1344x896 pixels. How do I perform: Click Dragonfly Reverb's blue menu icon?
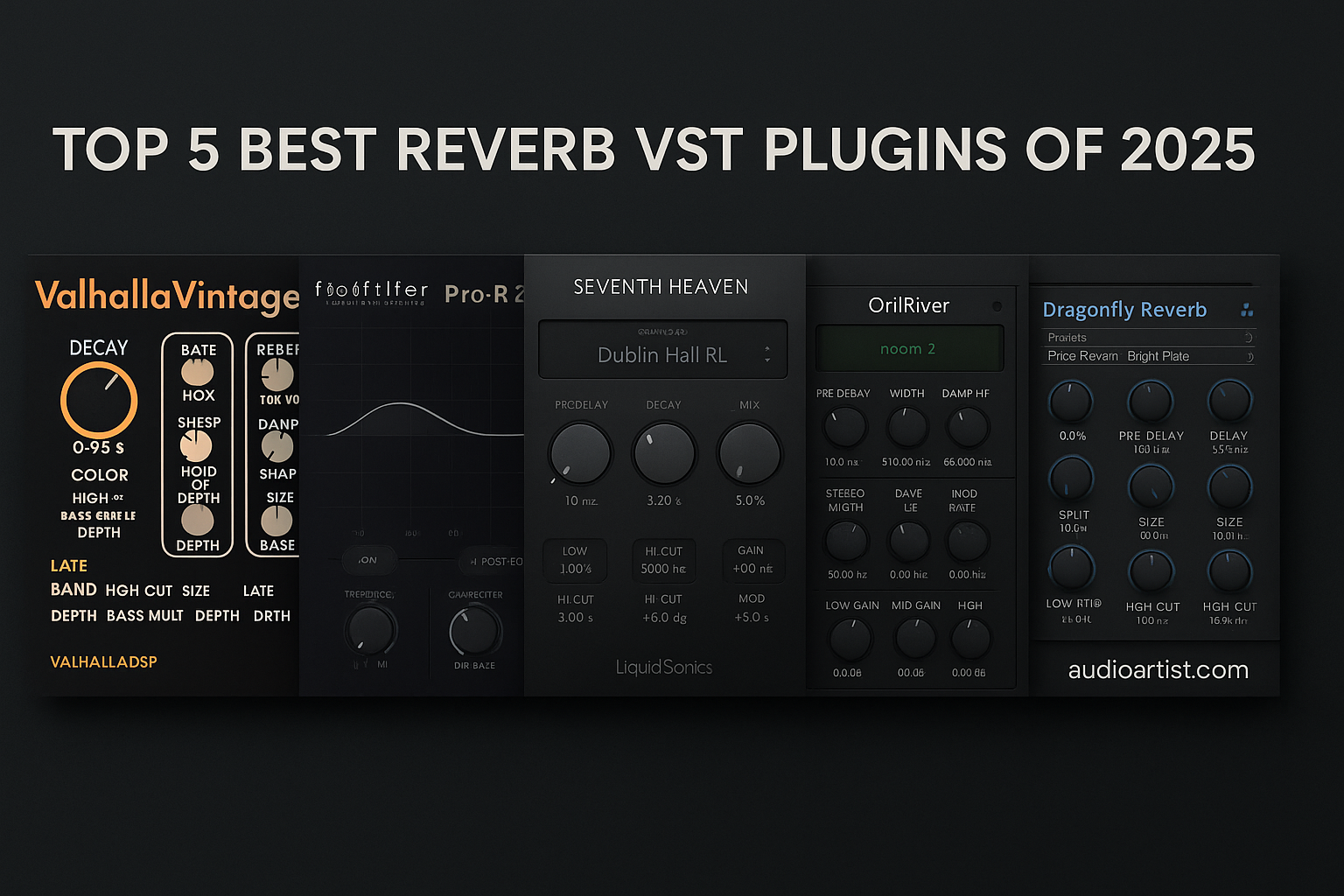[x=1246, y=309]
